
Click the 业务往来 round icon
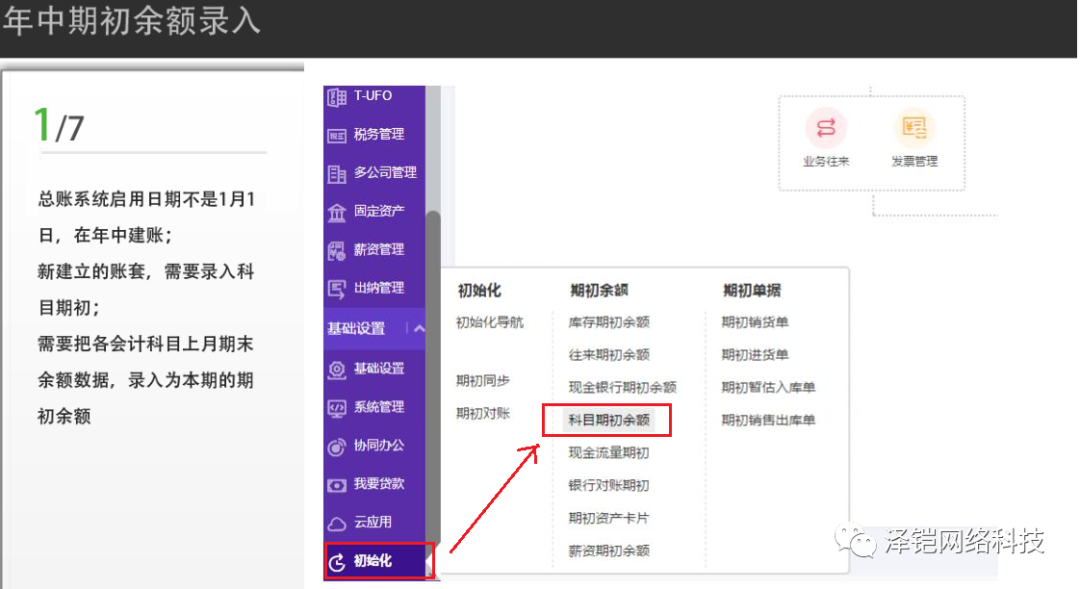tap(826, 128)
